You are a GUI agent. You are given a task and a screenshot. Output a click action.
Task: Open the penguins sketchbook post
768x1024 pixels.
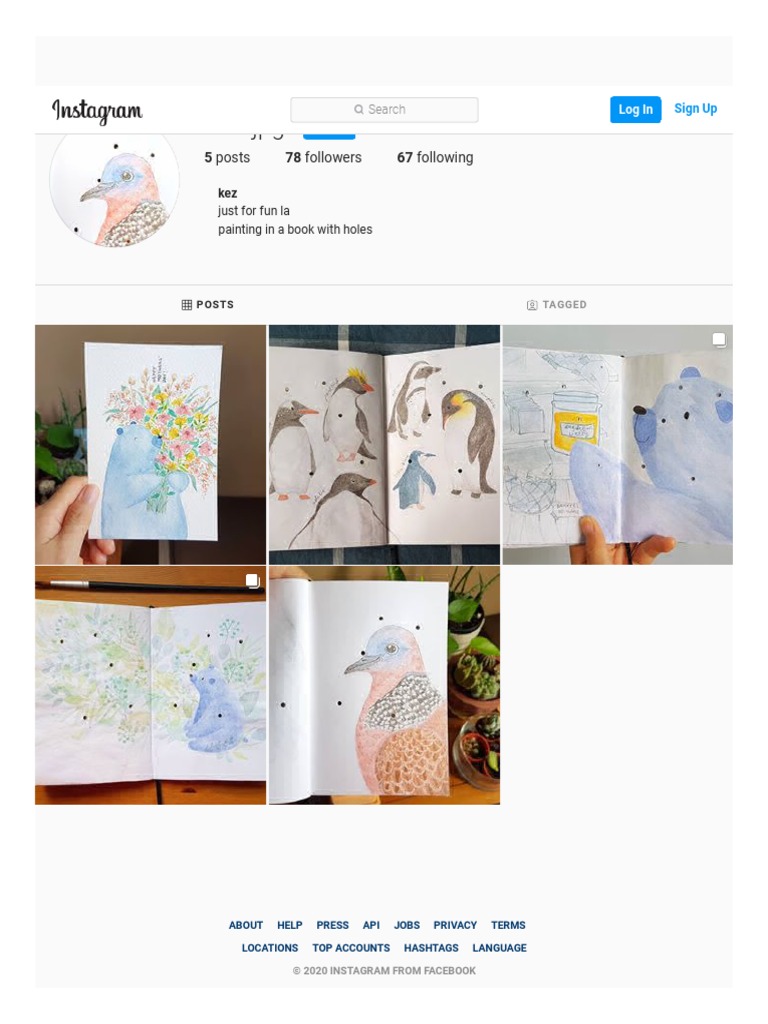click(385, 445)
